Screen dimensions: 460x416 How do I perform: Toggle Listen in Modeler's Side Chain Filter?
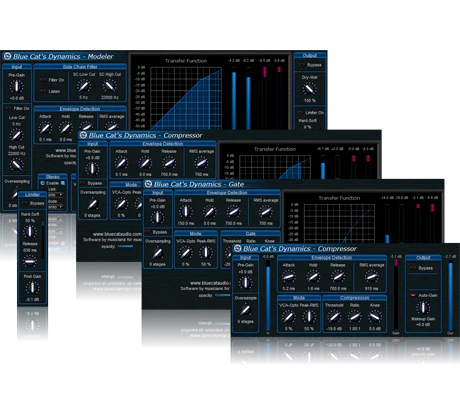(43, 91)
